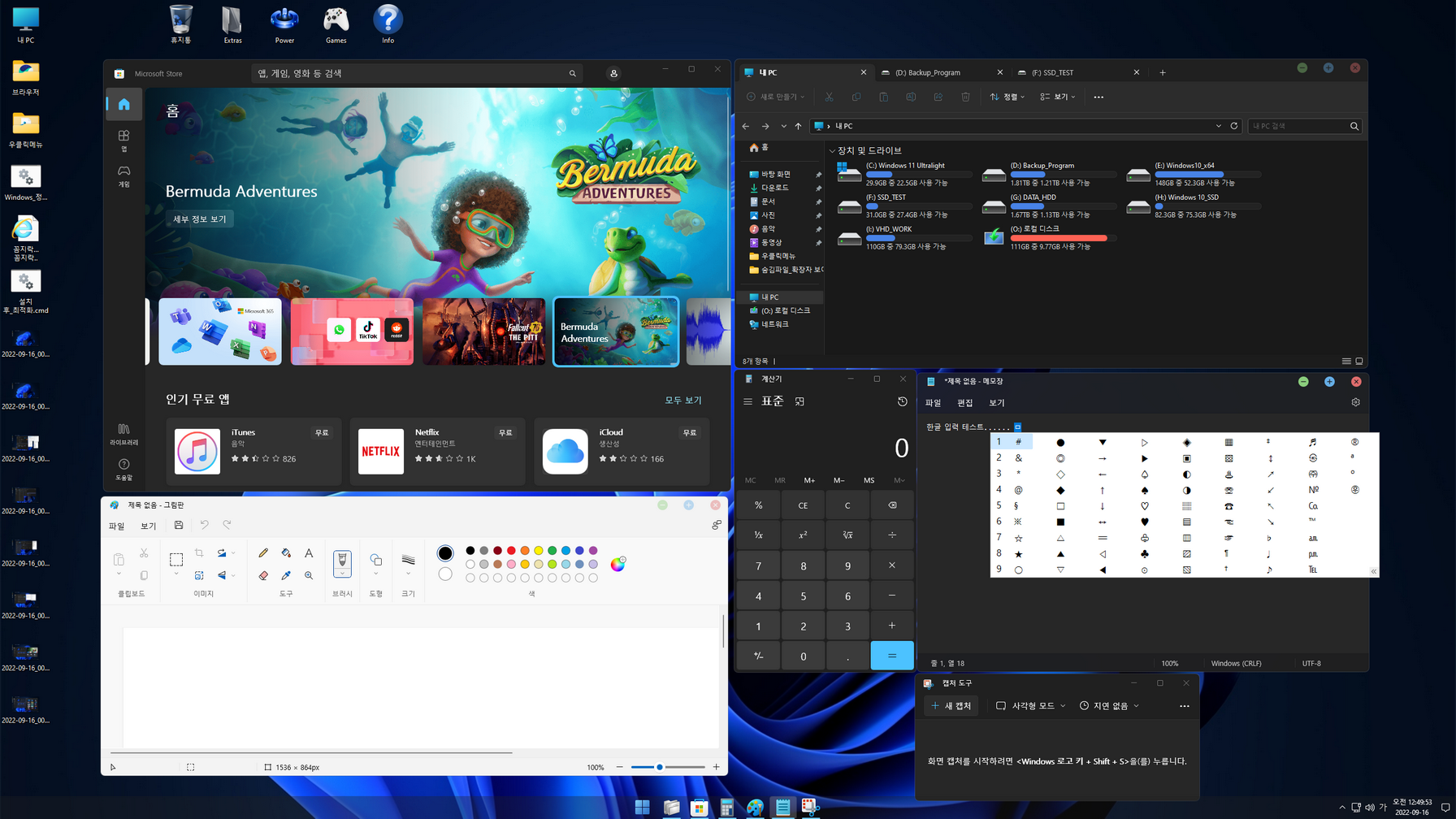The height and width of the screenshot is (819, 1456).
Task: Select the Fill bucket tool in Paint
Action: (x=286, y=552)
